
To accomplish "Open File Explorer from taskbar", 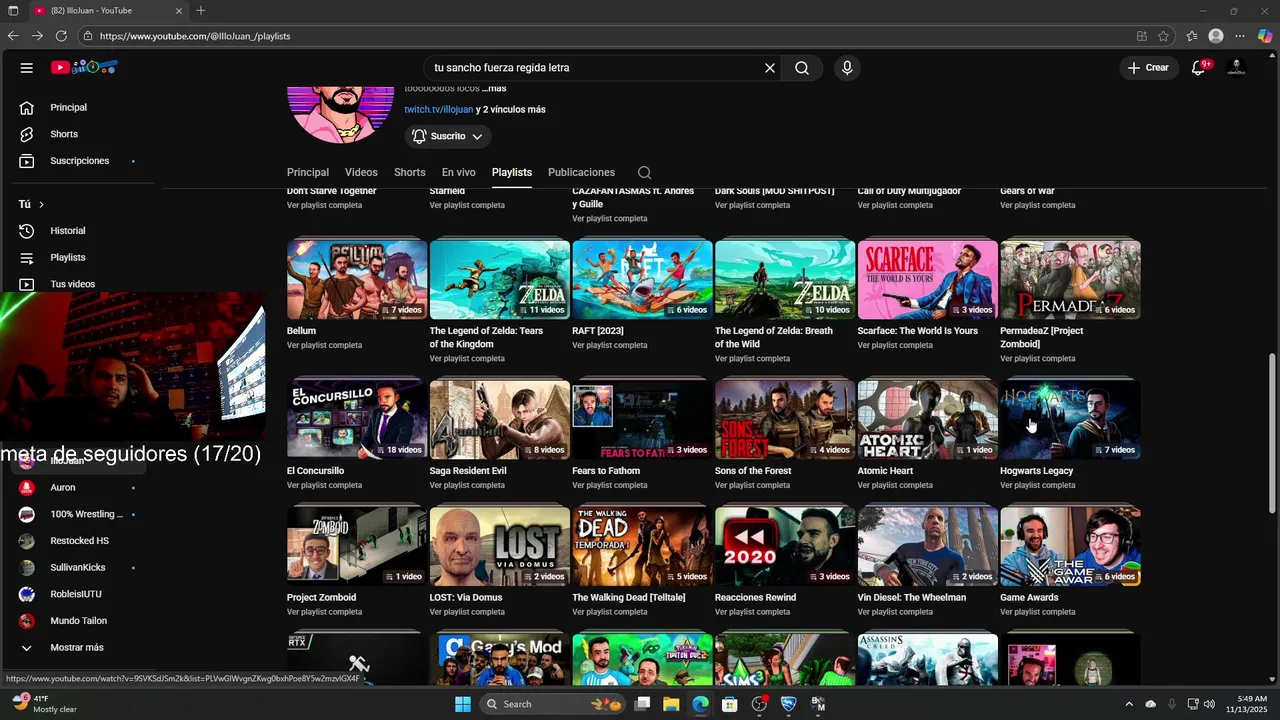I will coord(671,704).
